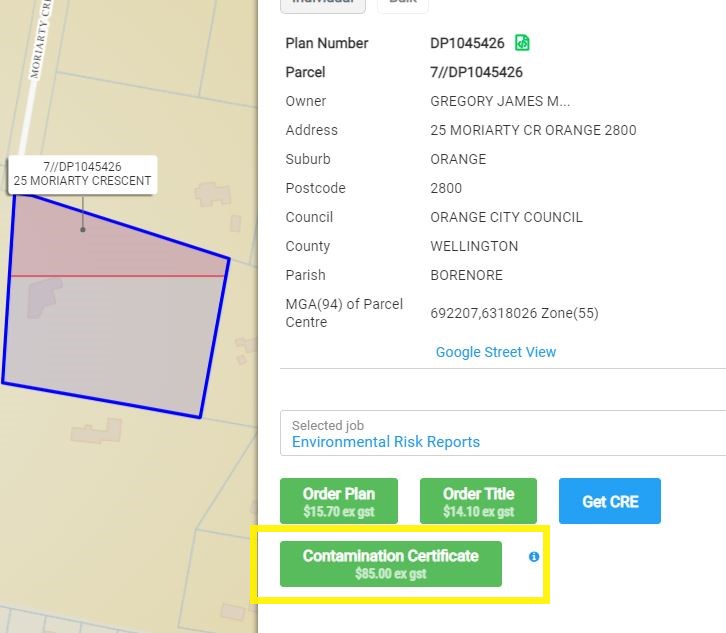Click the Get CRE button
Viewport: 726px width, 633px height.
click(610, 501)
